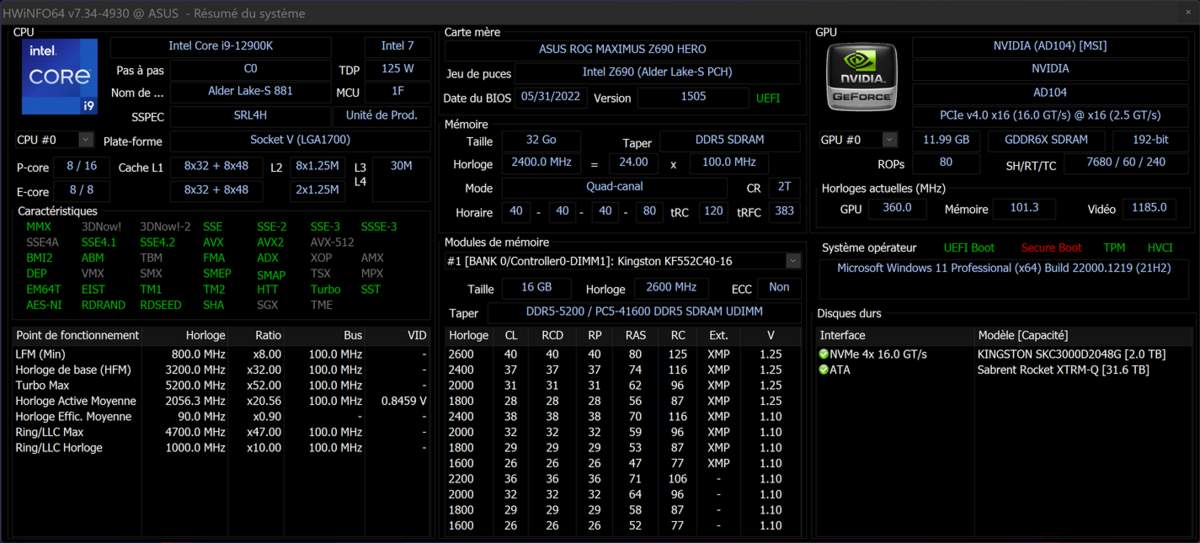Click the BIOS date 05/31/2022

point(552,98)
